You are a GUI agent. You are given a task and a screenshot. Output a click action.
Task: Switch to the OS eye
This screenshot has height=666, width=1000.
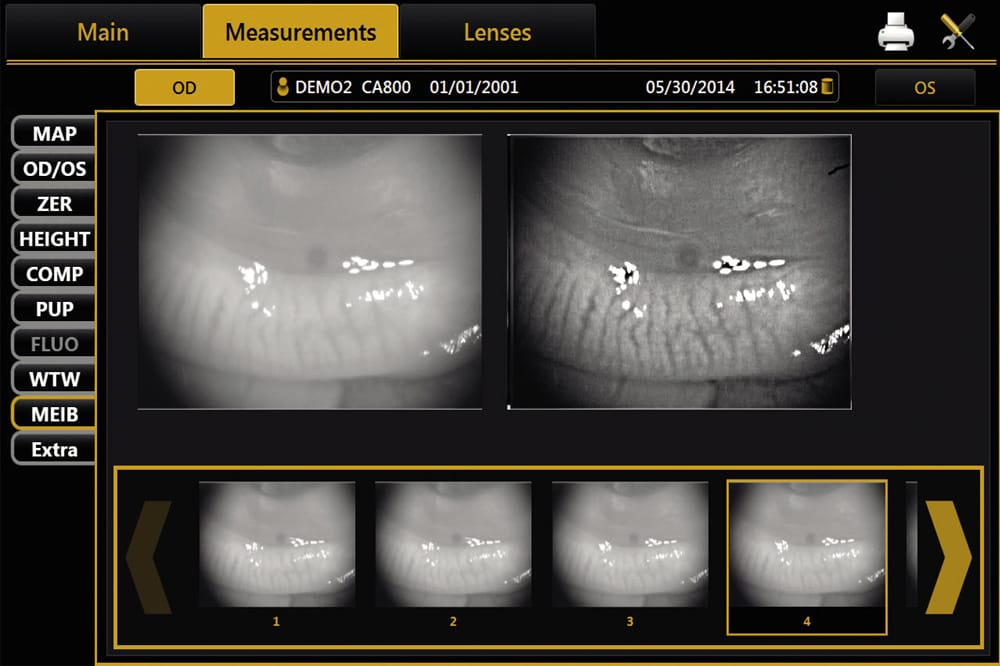point(924,87)
